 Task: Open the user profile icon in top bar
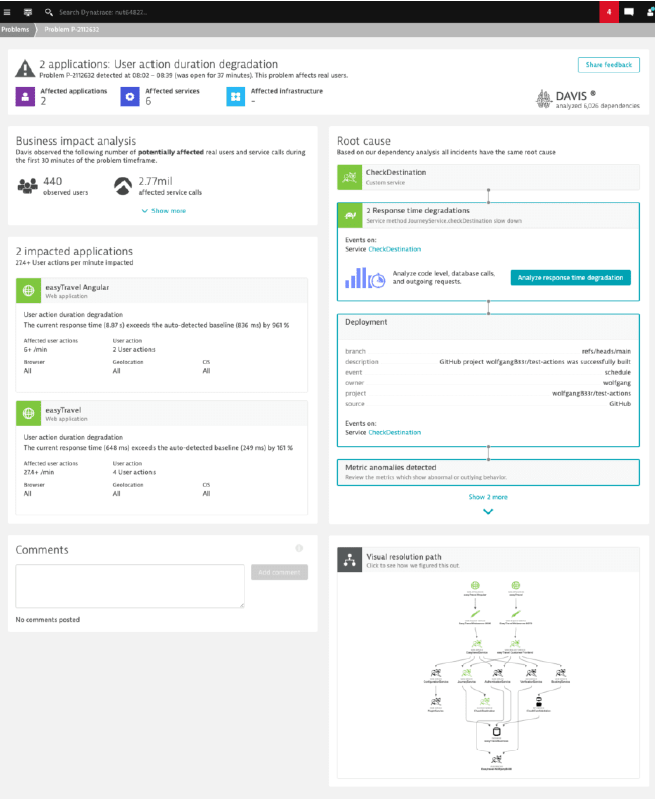click(x=650, y=12)
